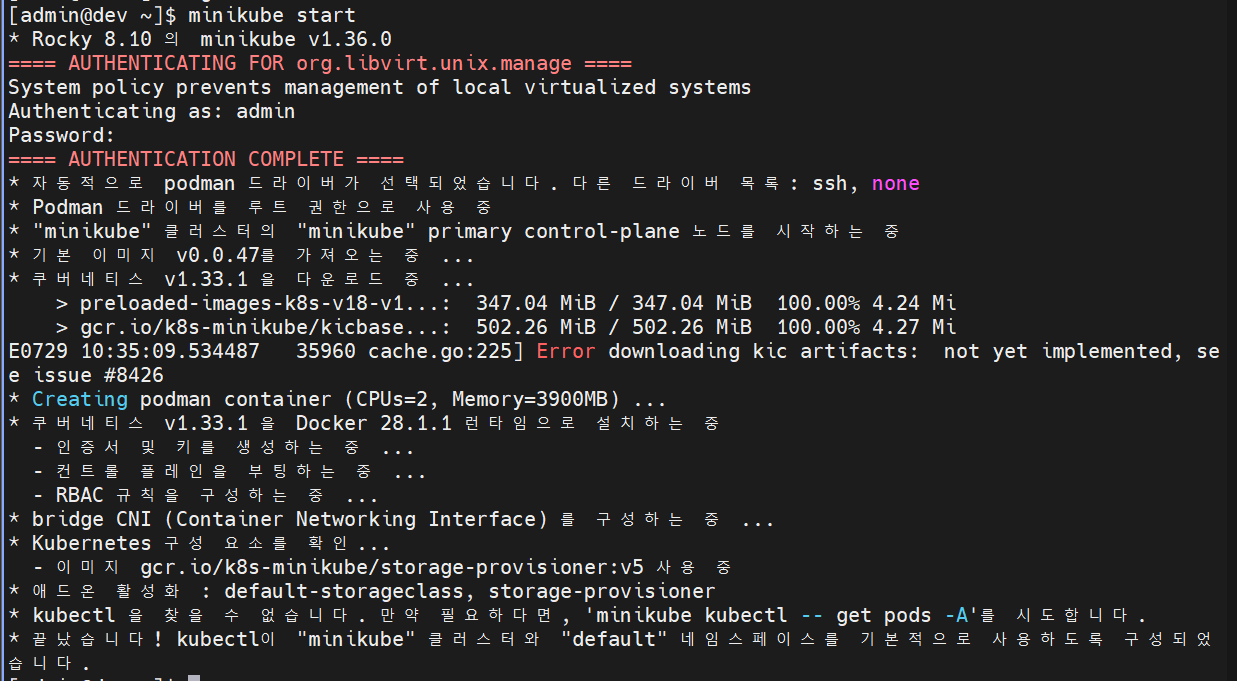The height and width of the screenshot is (681, 1237).
Task: Click the 'ssh' driver name
Action: pos(824,183)
